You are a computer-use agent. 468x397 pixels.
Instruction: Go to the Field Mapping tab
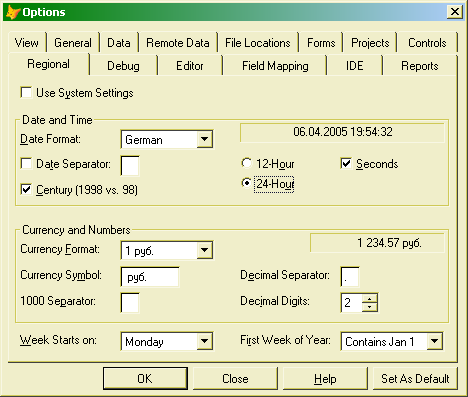pyautogui.click(x=275, y=66)
